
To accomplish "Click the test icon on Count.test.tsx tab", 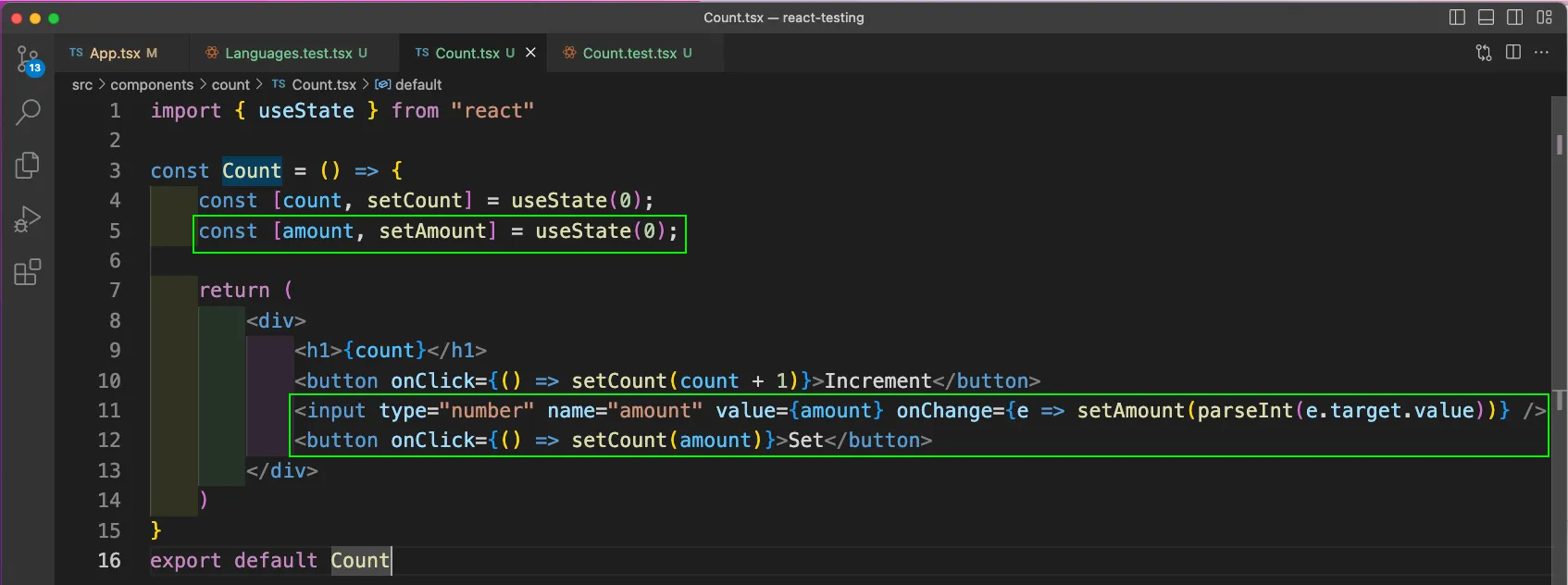I will (x=569, y=53).
